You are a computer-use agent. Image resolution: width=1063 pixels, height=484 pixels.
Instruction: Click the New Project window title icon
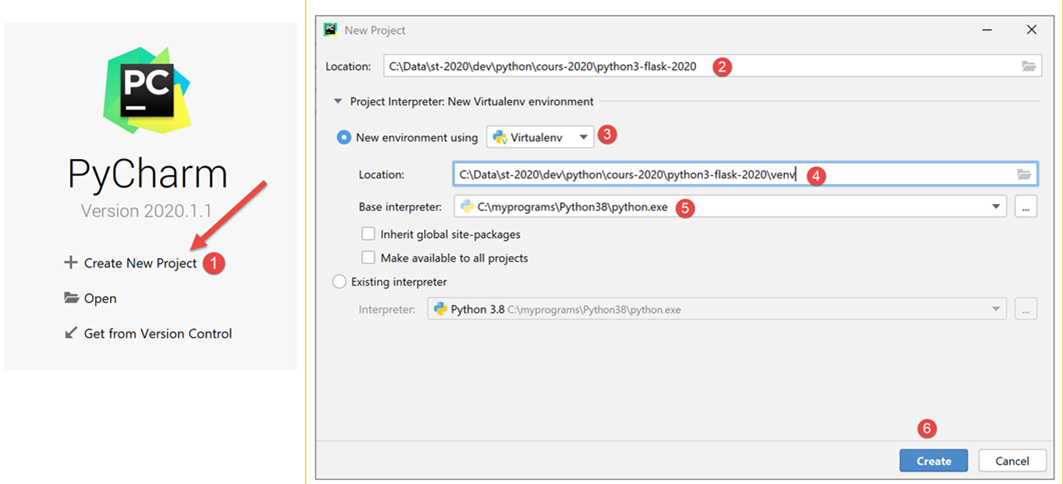click(331, 30)
